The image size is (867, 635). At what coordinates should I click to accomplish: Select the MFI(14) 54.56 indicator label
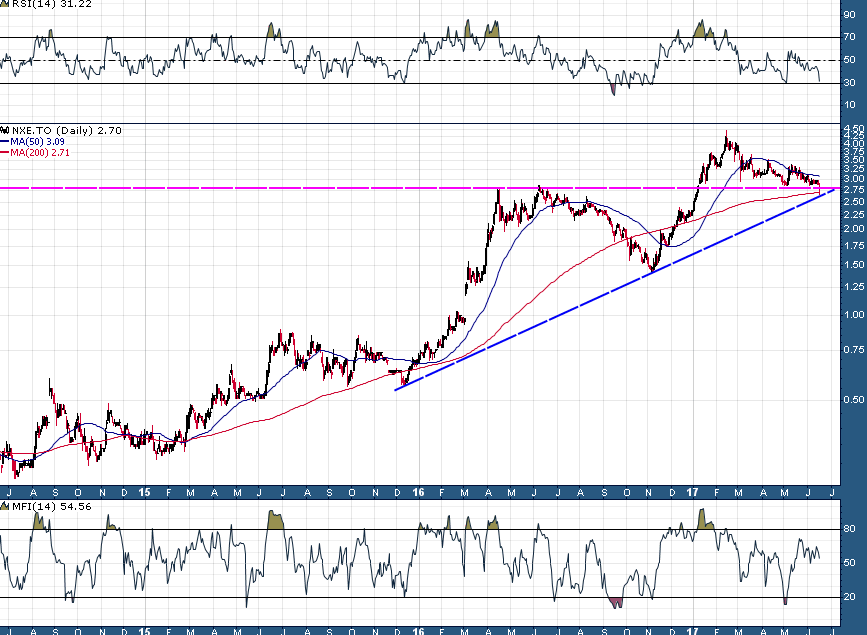coord(51,506)
